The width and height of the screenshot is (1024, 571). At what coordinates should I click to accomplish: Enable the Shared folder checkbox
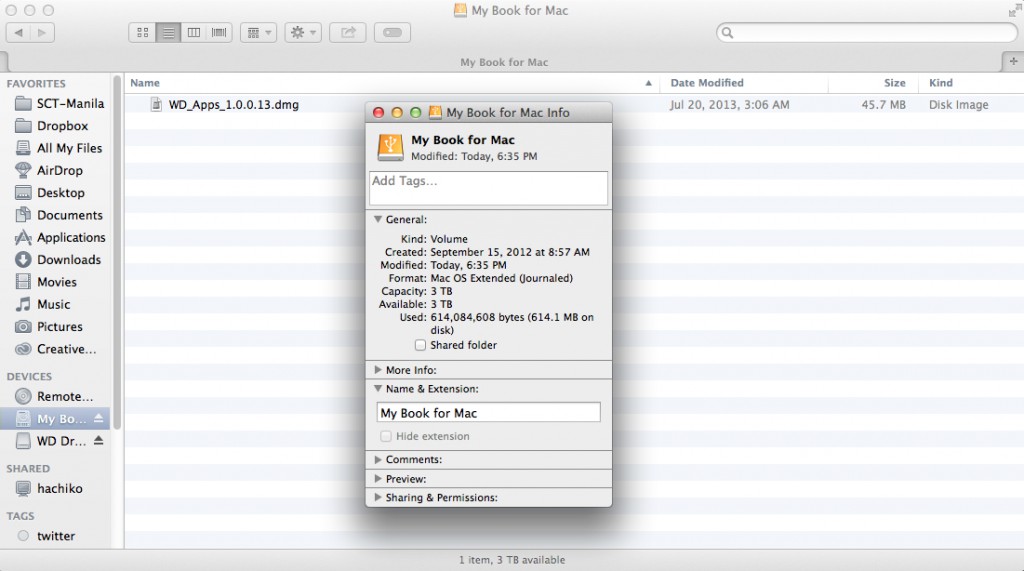pyautogui.click(x=420, y=345)
